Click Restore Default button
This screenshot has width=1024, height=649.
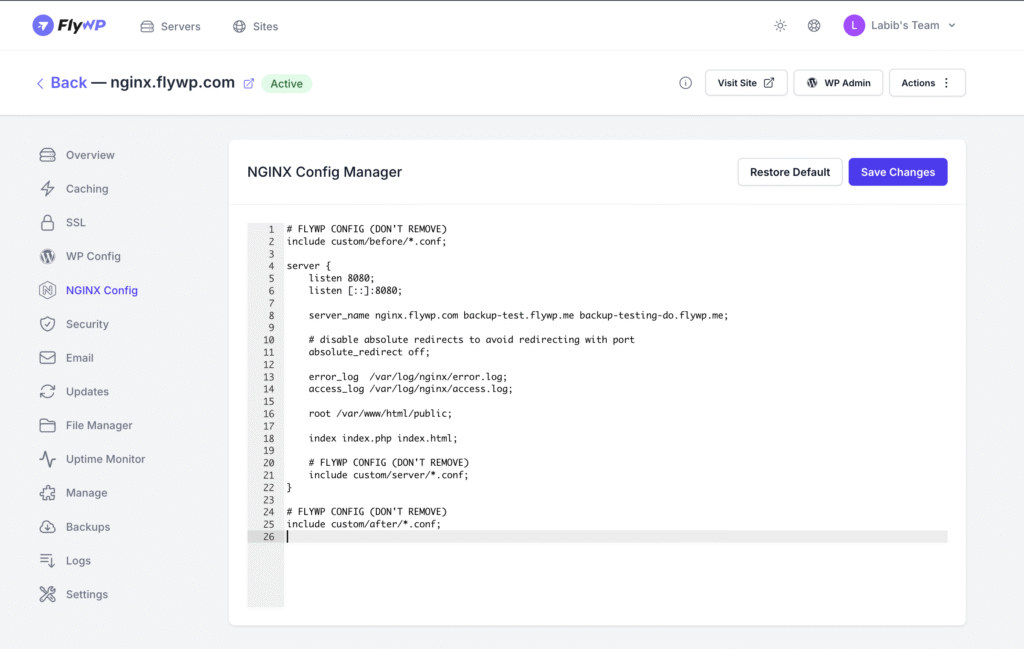point(790,172)
